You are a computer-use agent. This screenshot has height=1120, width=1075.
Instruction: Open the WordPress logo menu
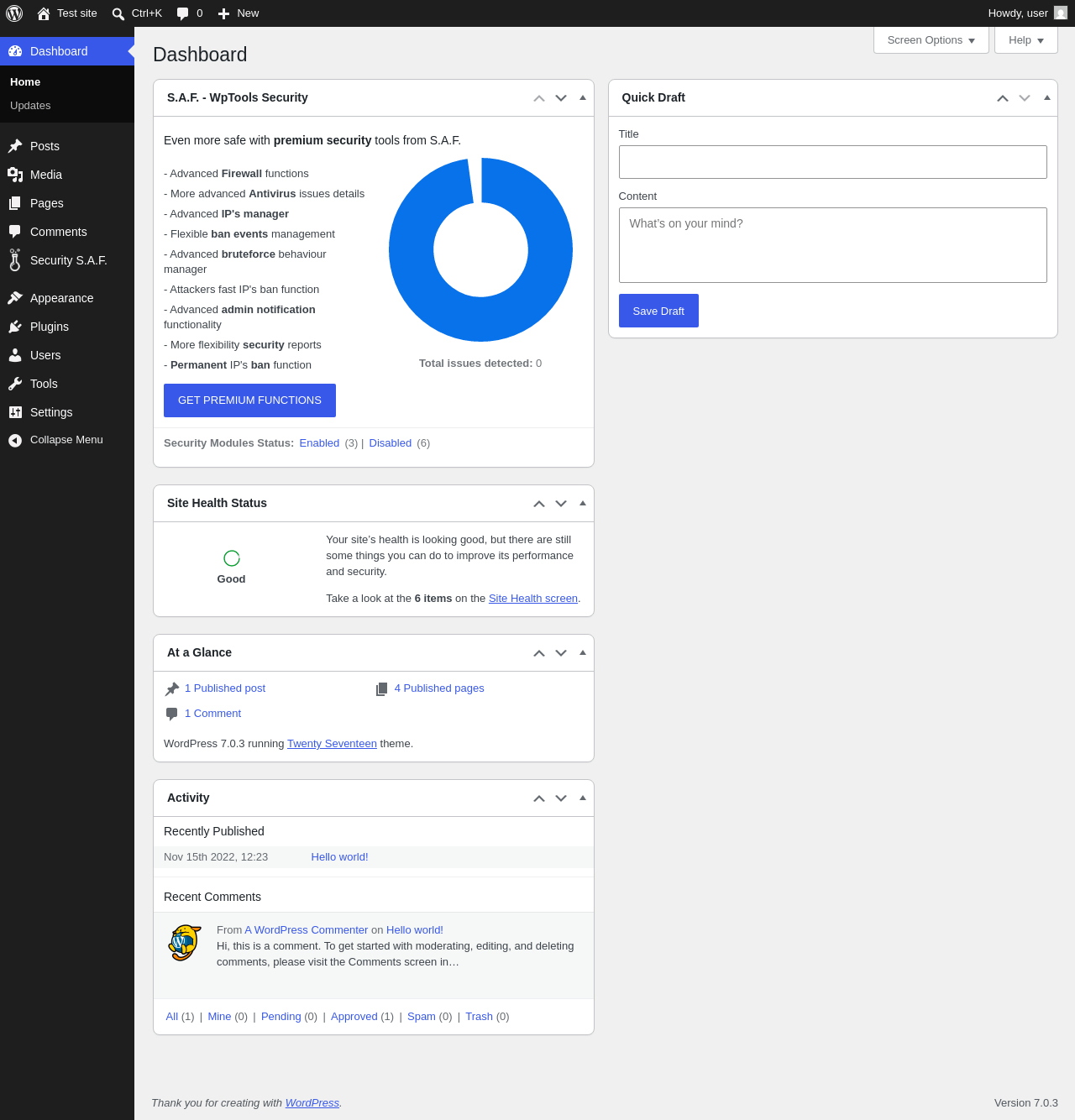click(x=14, y=13)
